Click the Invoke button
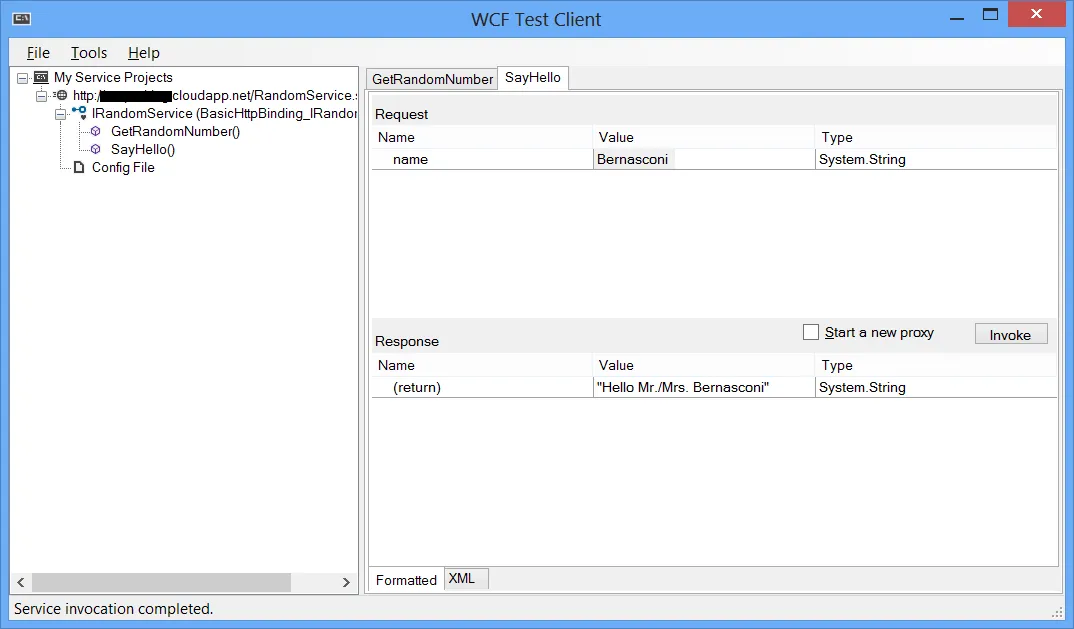 pyautogui.click(x=1010, y=334)
